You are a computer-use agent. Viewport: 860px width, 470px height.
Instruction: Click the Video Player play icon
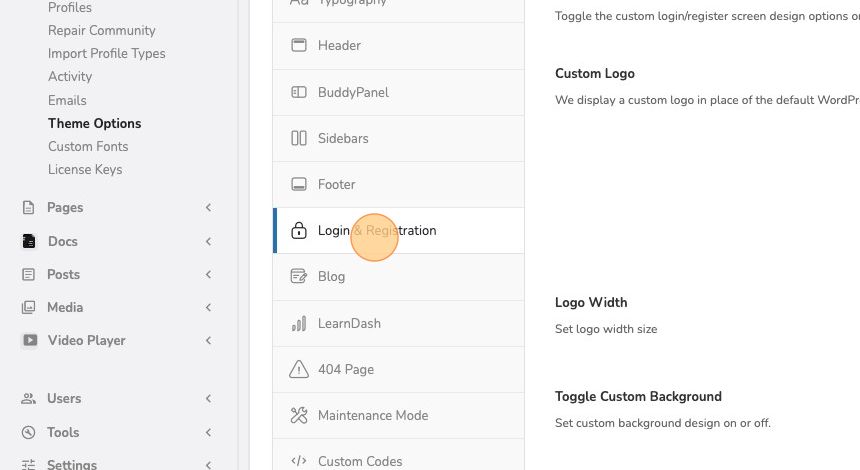point(30,340)
